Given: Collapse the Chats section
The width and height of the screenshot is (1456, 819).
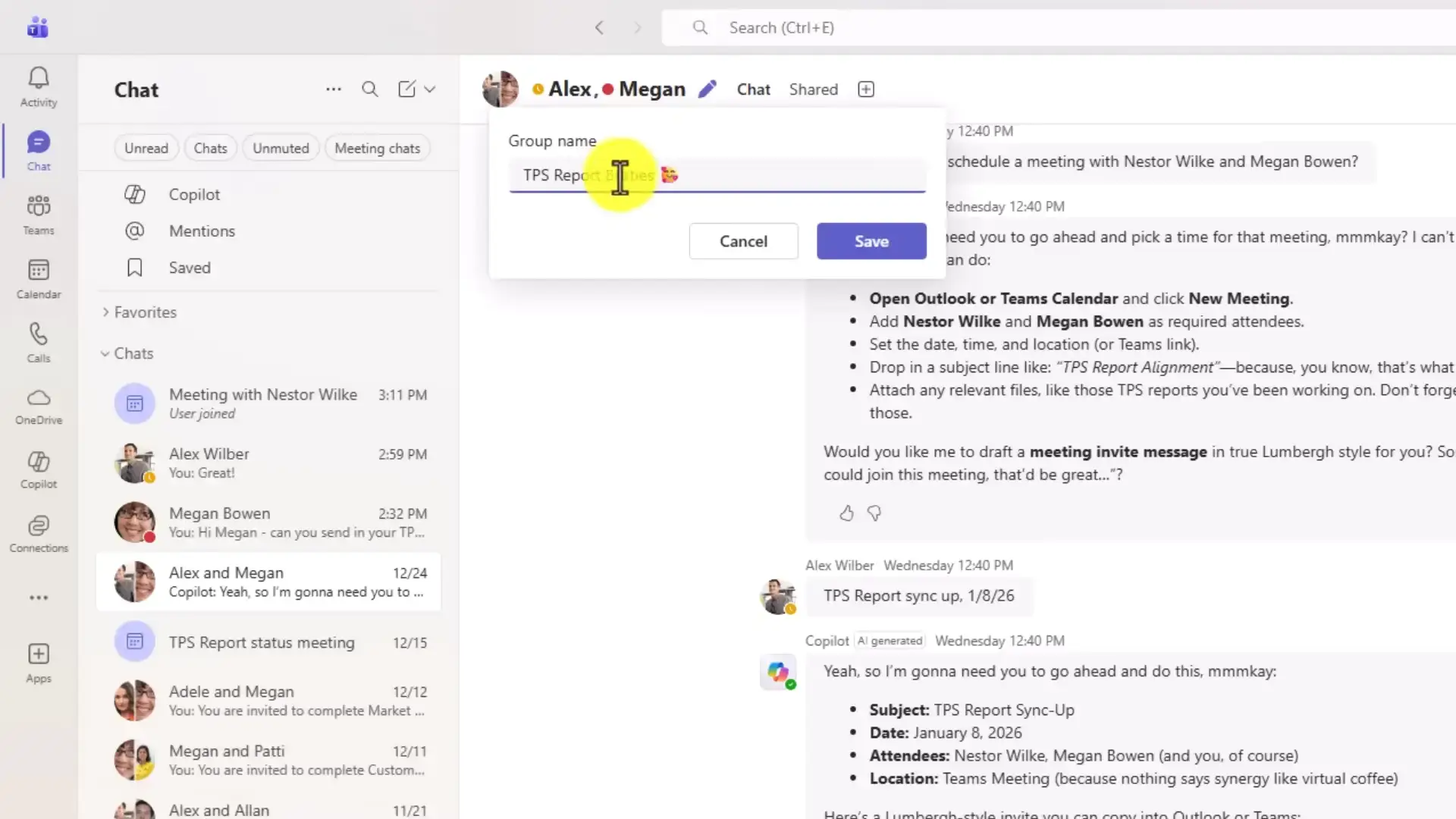Looking at the screenshot, I should tap(127, 353).
